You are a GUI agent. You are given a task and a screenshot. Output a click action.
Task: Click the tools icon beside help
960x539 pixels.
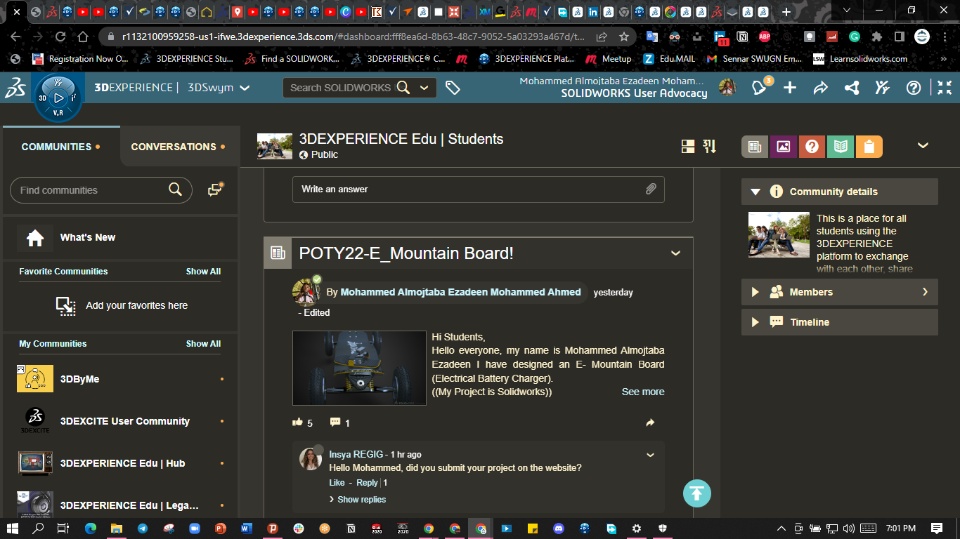(882, 88)
